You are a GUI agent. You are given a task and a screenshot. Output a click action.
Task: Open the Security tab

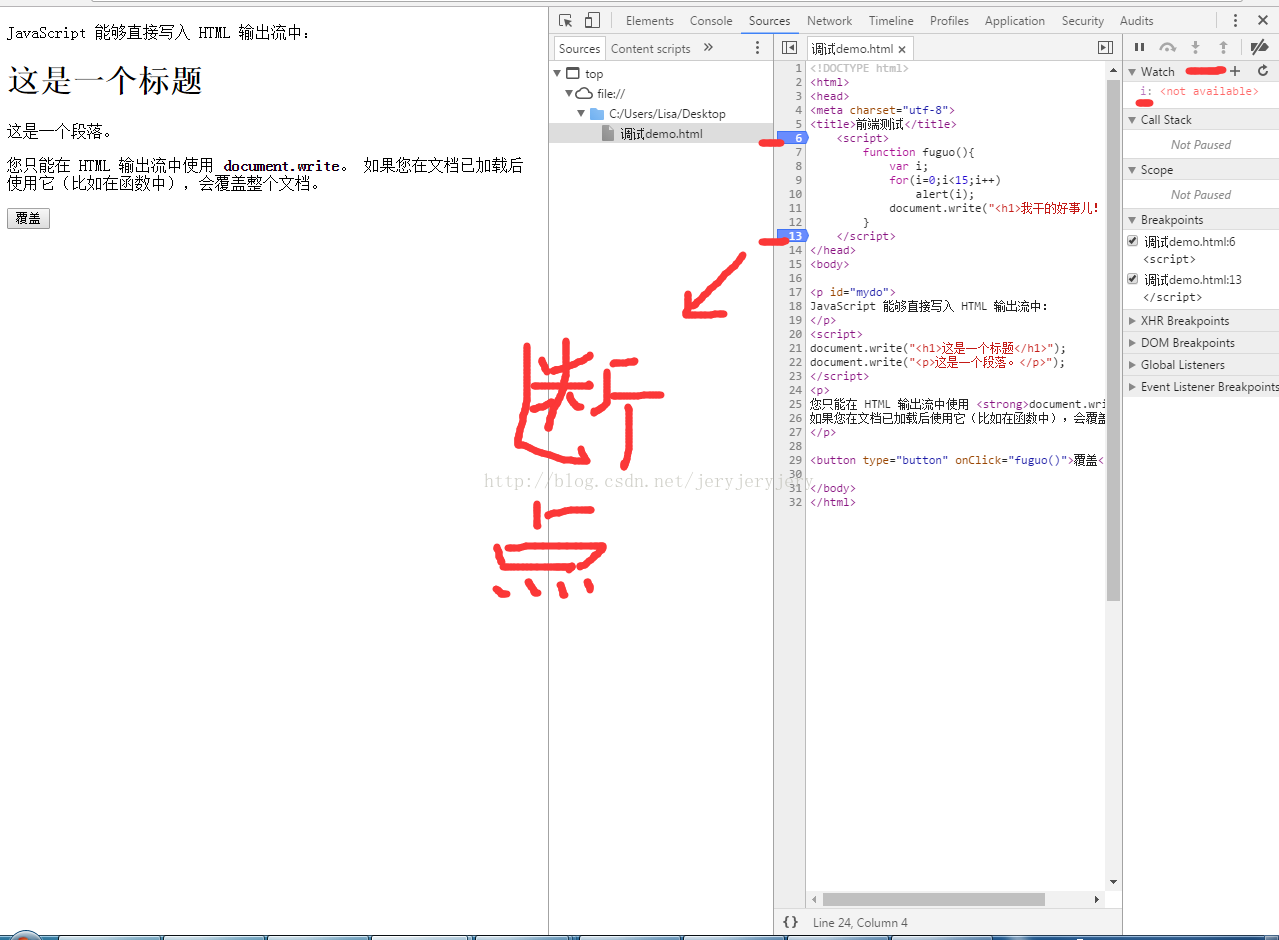(1083, 20)
